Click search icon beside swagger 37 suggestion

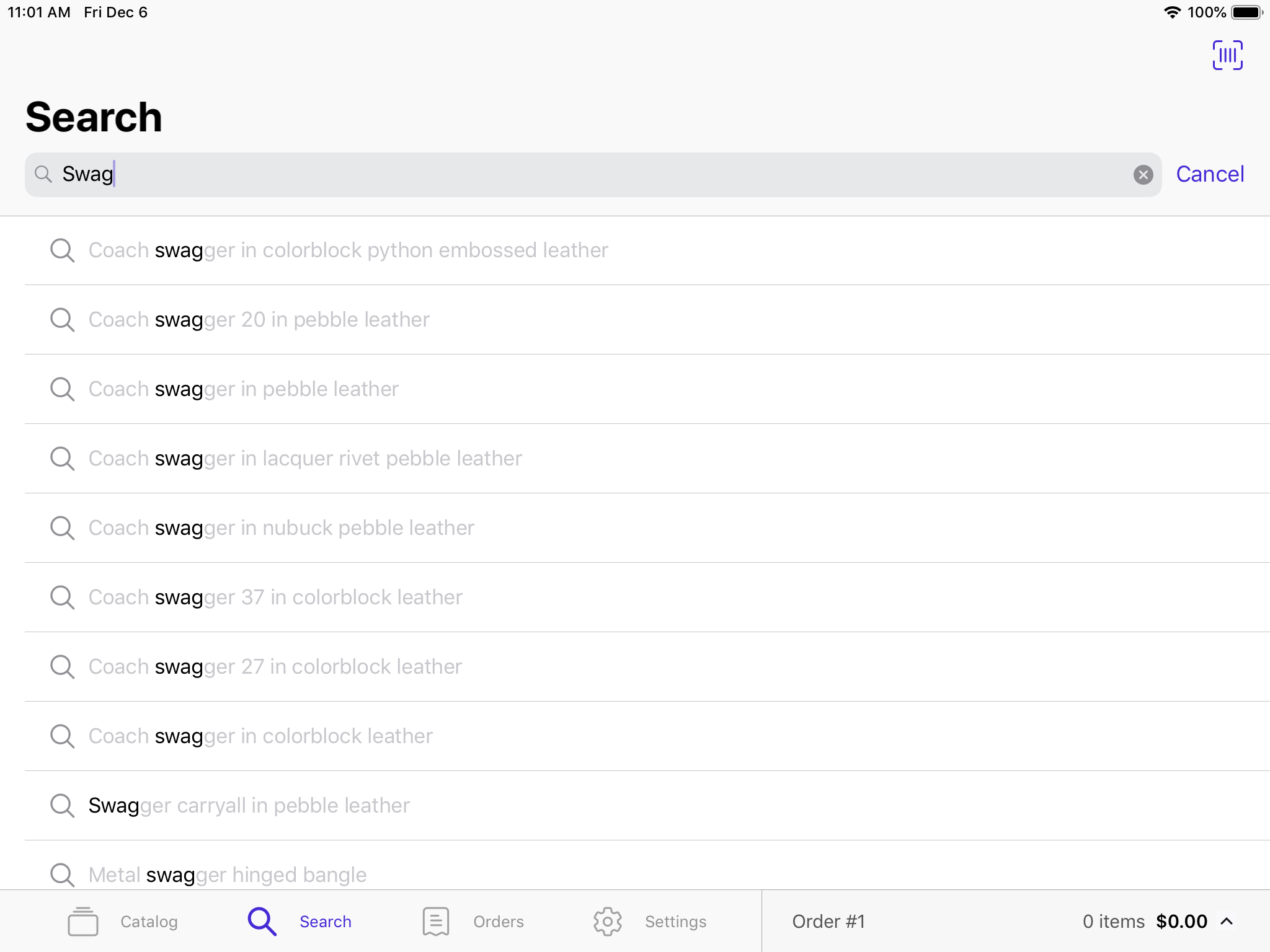click(62, 597)
